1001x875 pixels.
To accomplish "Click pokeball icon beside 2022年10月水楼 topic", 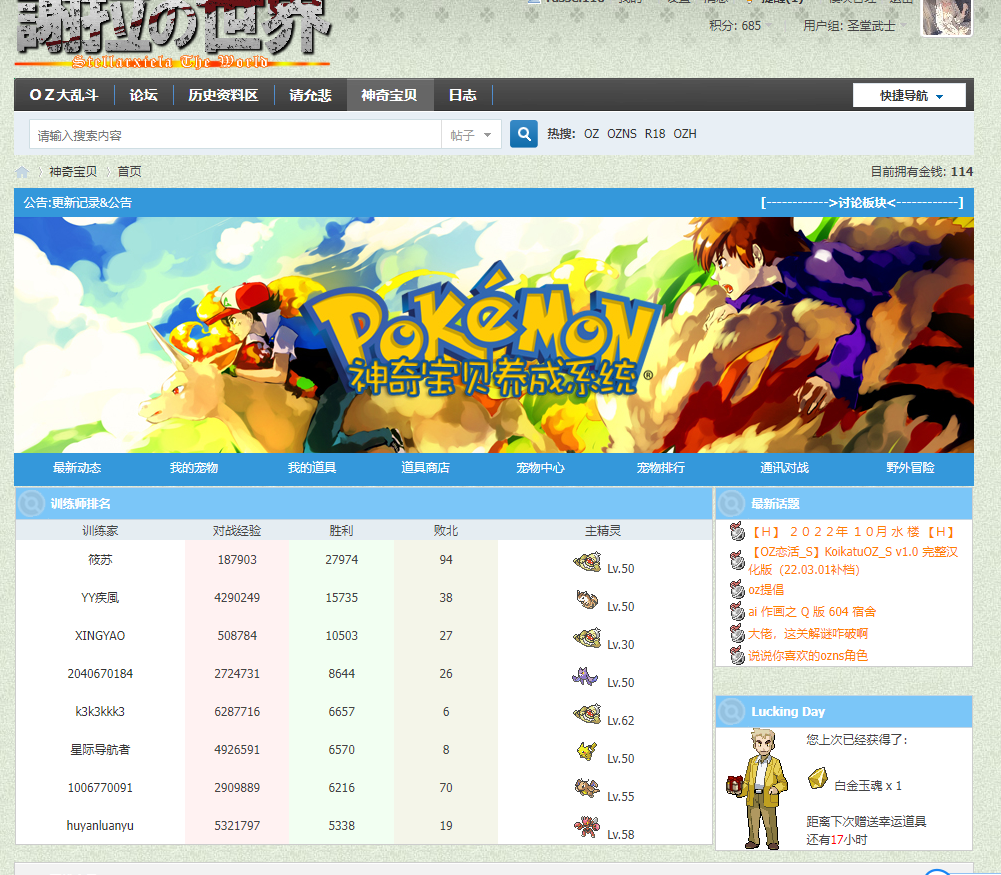I will [x=737, y=531].
